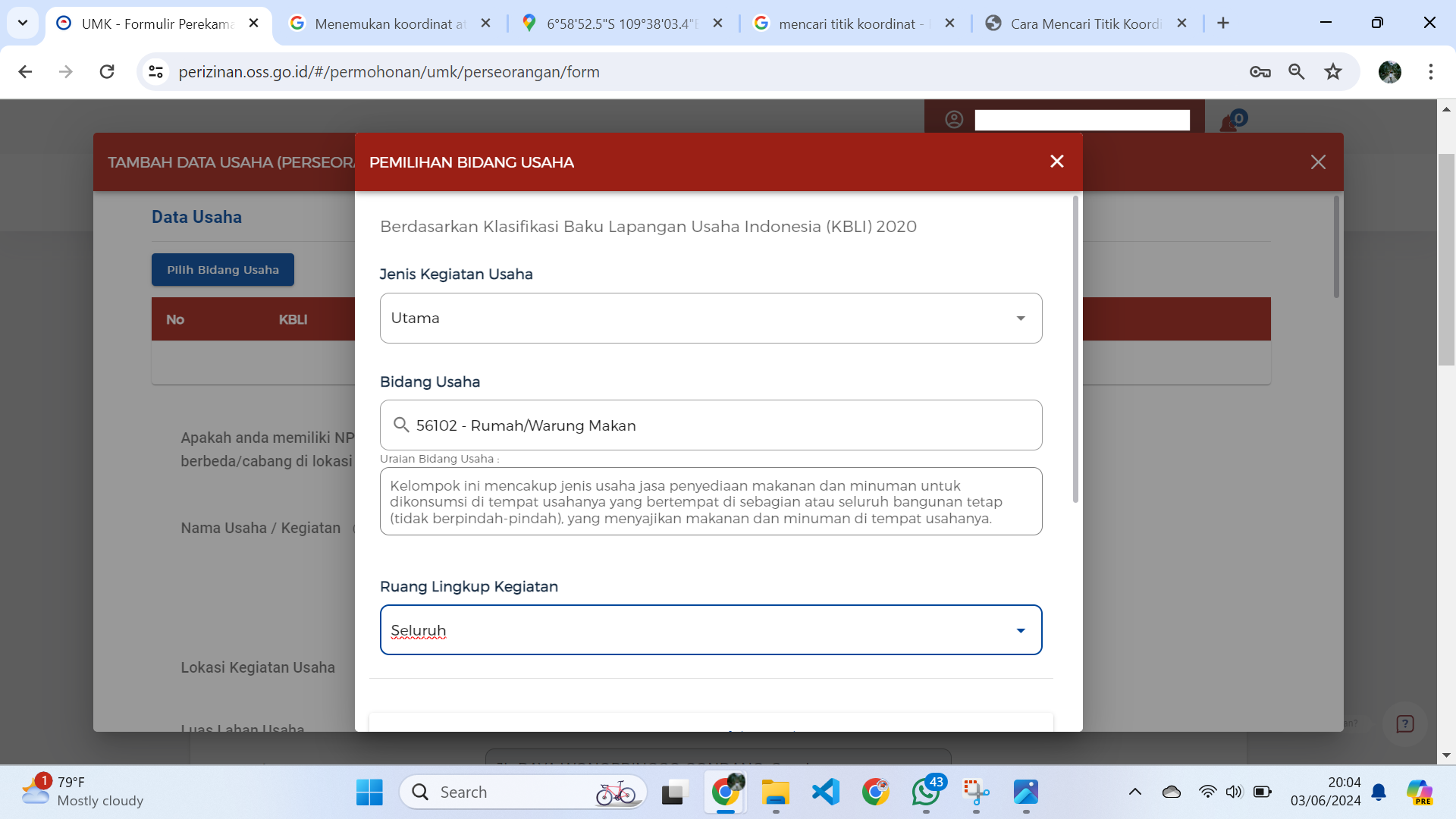Open Visual Studio Code from taskbar
1456x819 pixels.
coord(825,792)
